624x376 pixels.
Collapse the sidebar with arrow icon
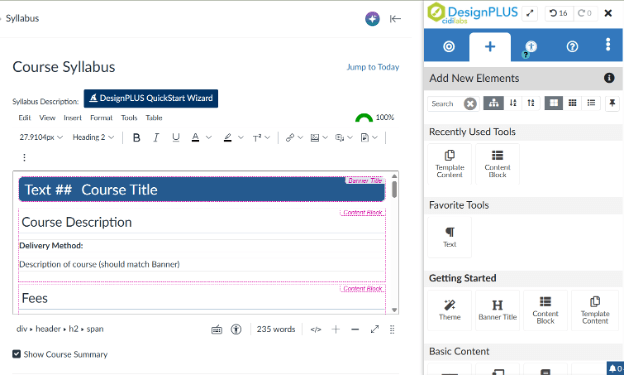click(395, 19)
